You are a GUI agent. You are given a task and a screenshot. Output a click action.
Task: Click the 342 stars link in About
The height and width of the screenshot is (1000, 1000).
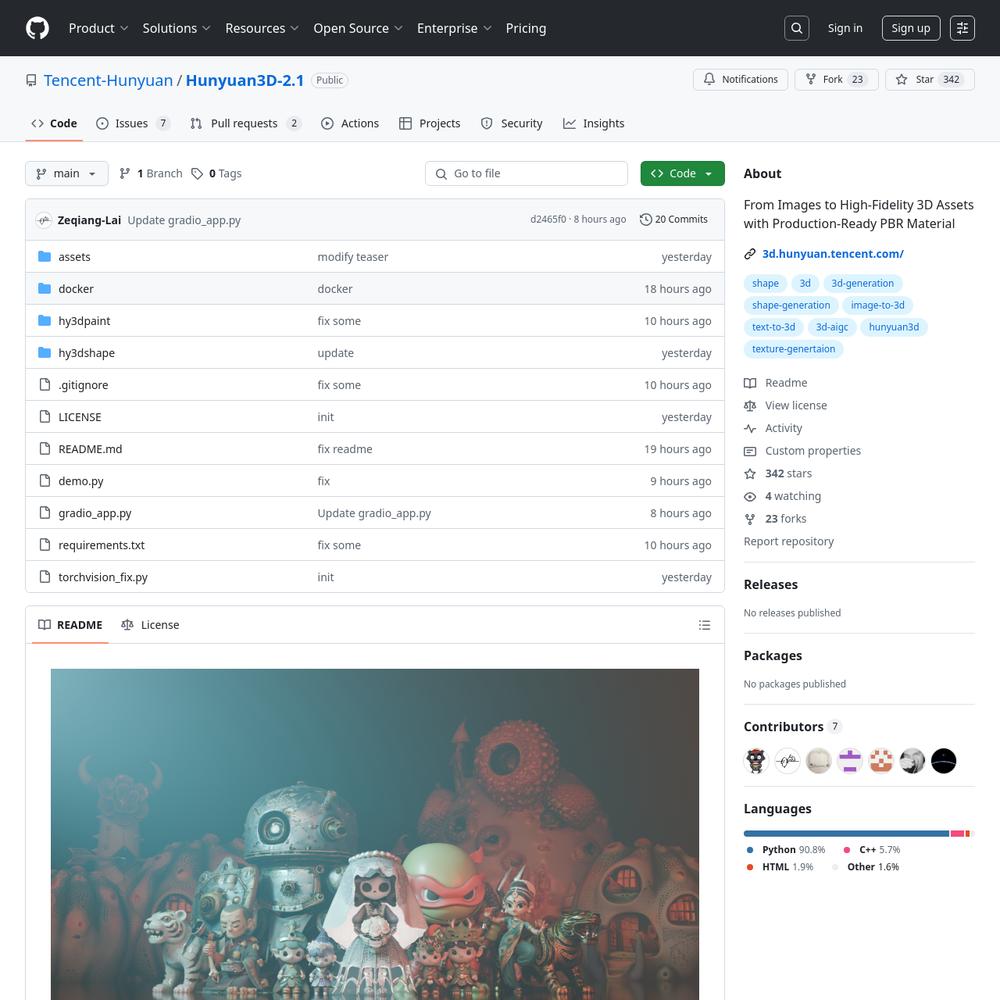[x=788, y=474]
